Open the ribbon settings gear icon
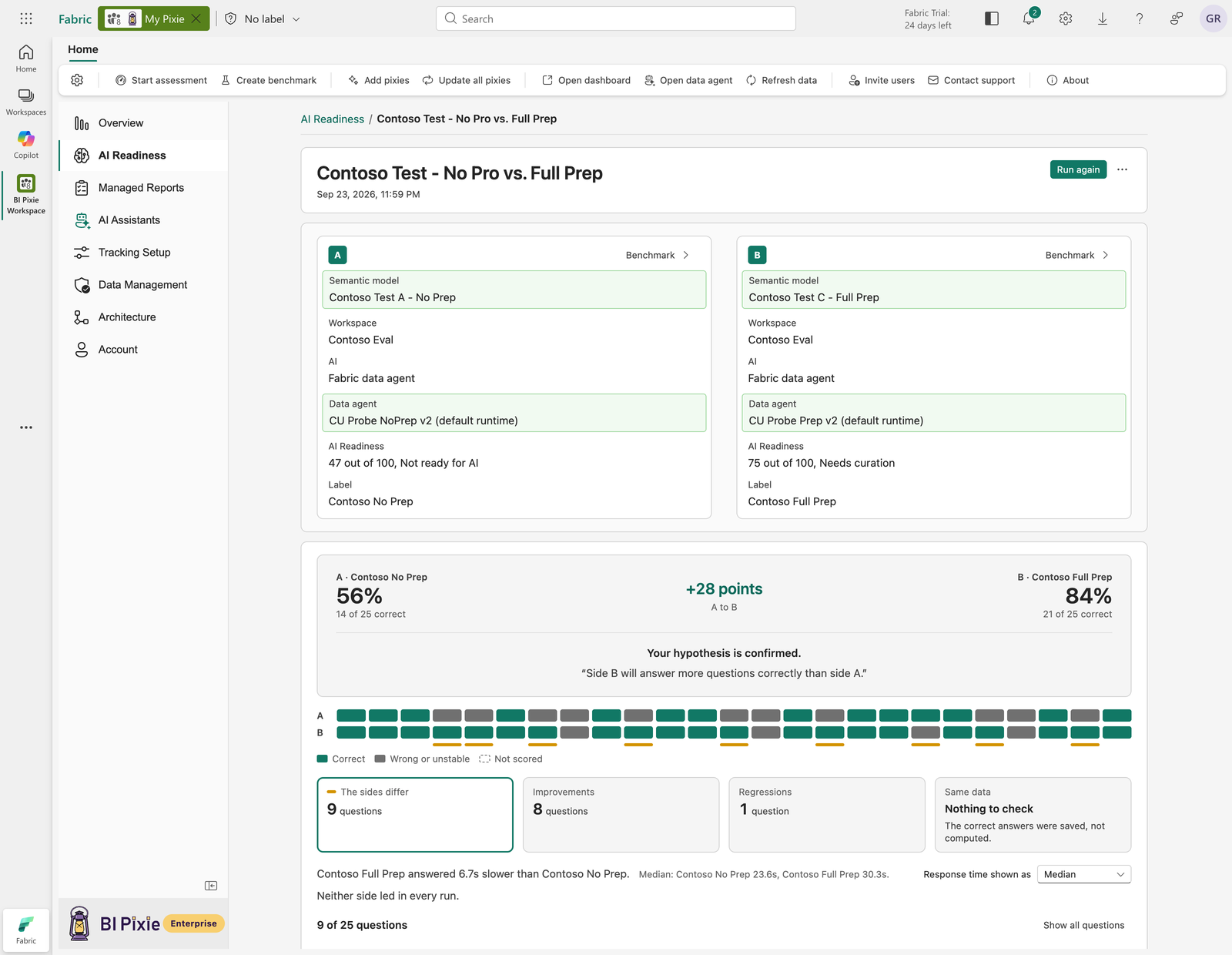Image resolution: width=1232 pixels, height=955 pixels. (77, 80)
